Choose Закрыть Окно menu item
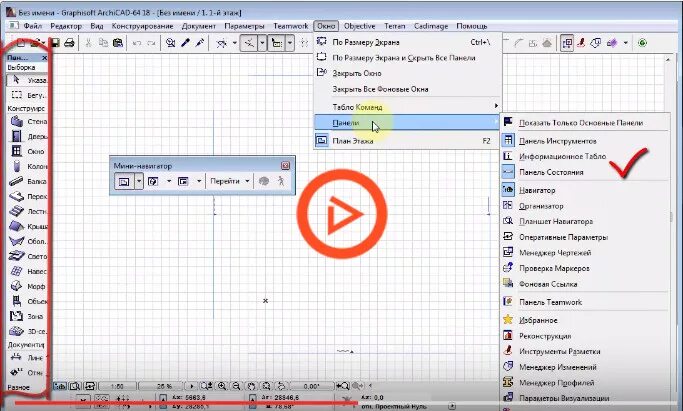The image size is (683, 411). tap(407, 73)
